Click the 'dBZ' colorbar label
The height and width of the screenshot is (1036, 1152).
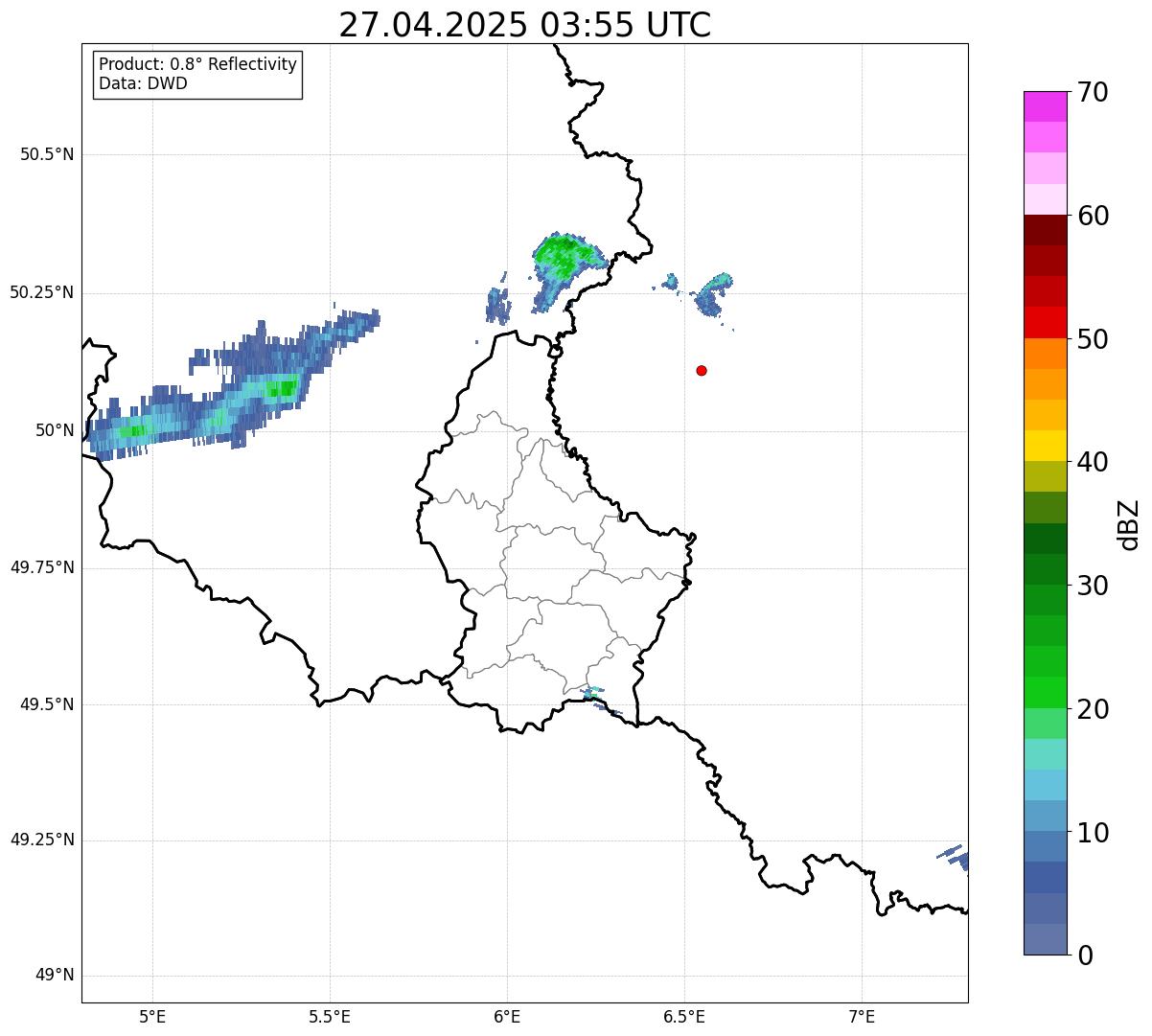coord(1129,524)
